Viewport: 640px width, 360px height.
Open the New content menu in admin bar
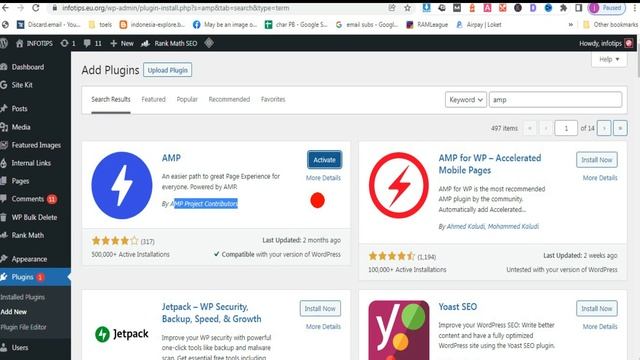[x=122, y=43]
